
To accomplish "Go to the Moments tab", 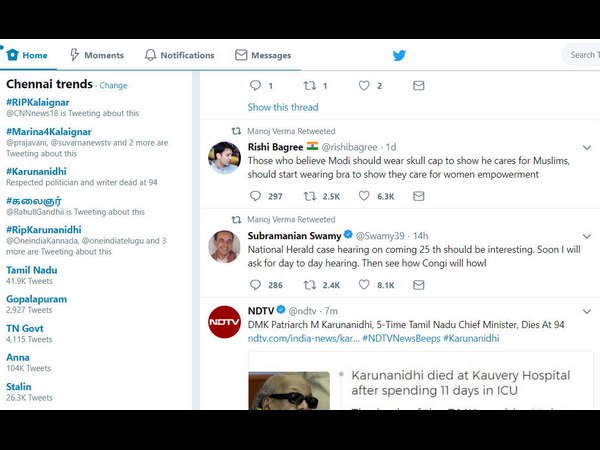I will pyautogui.click(x=97, y=55).
